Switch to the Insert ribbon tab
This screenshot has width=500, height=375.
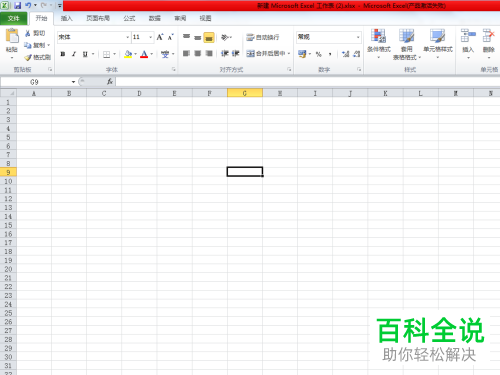[66, 18]
